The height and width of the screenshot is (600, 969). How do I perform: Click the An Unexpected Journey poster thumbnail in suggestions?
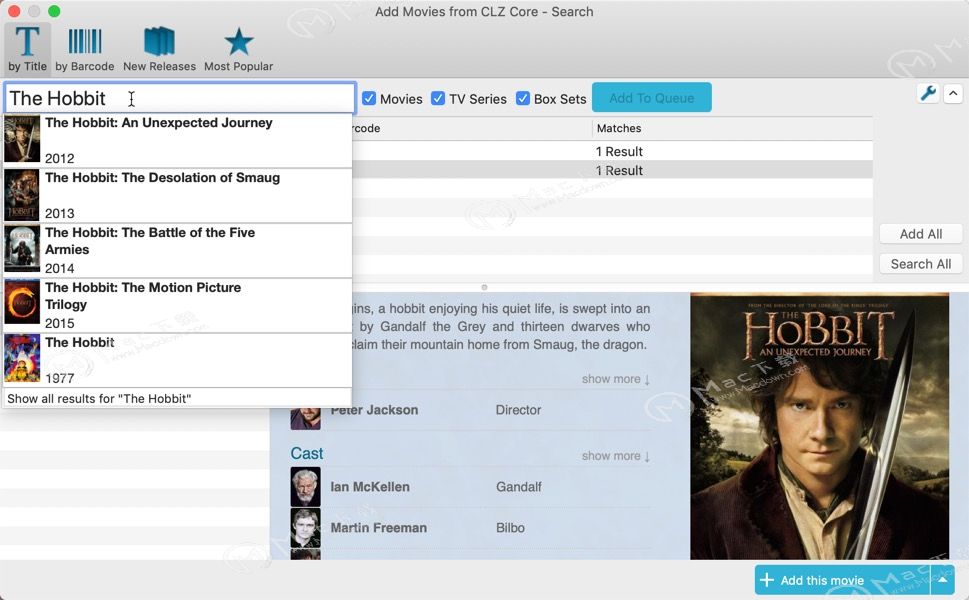coord(22,139)
